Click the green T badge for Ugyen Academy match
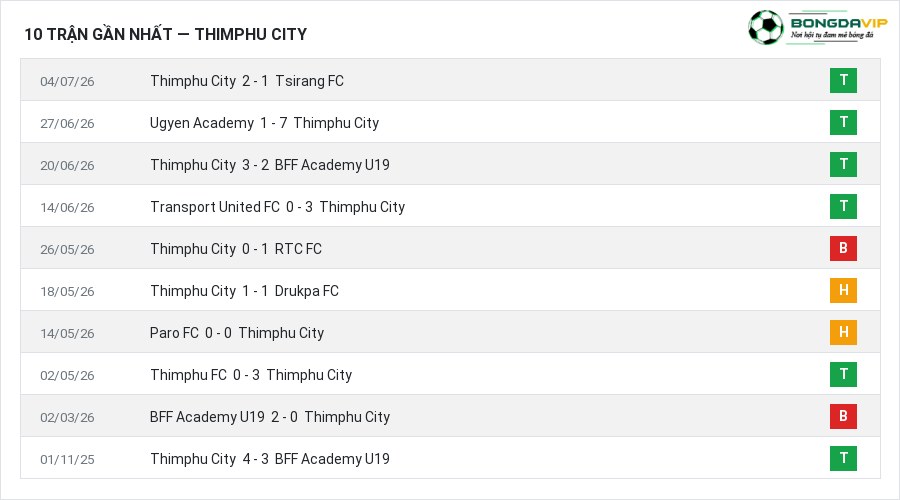Viewport: 900px width, 500px height. (843, 122)
